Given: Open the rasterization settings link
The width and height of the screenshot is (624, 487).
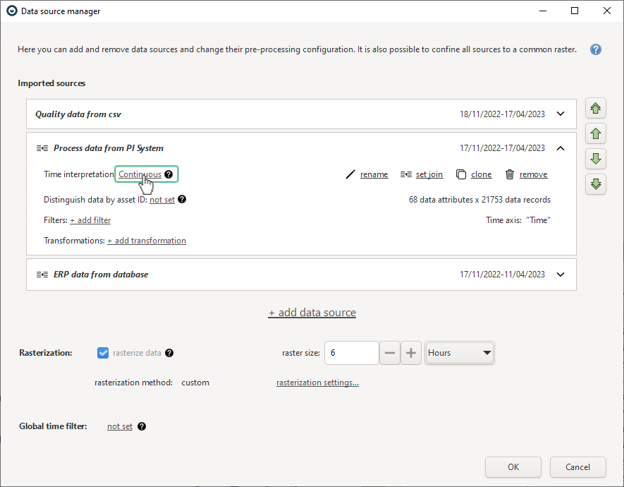Looking at the screenshot, I should (x=318, y=383).
